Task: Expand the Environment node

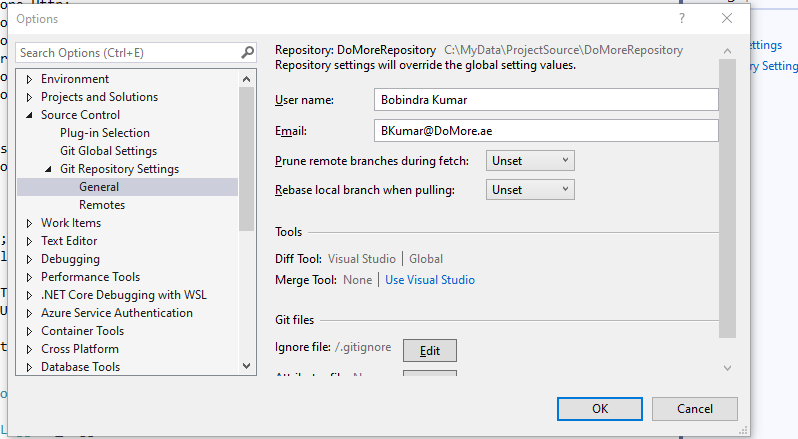Action: pyautogui.click(x=29, y=79)
